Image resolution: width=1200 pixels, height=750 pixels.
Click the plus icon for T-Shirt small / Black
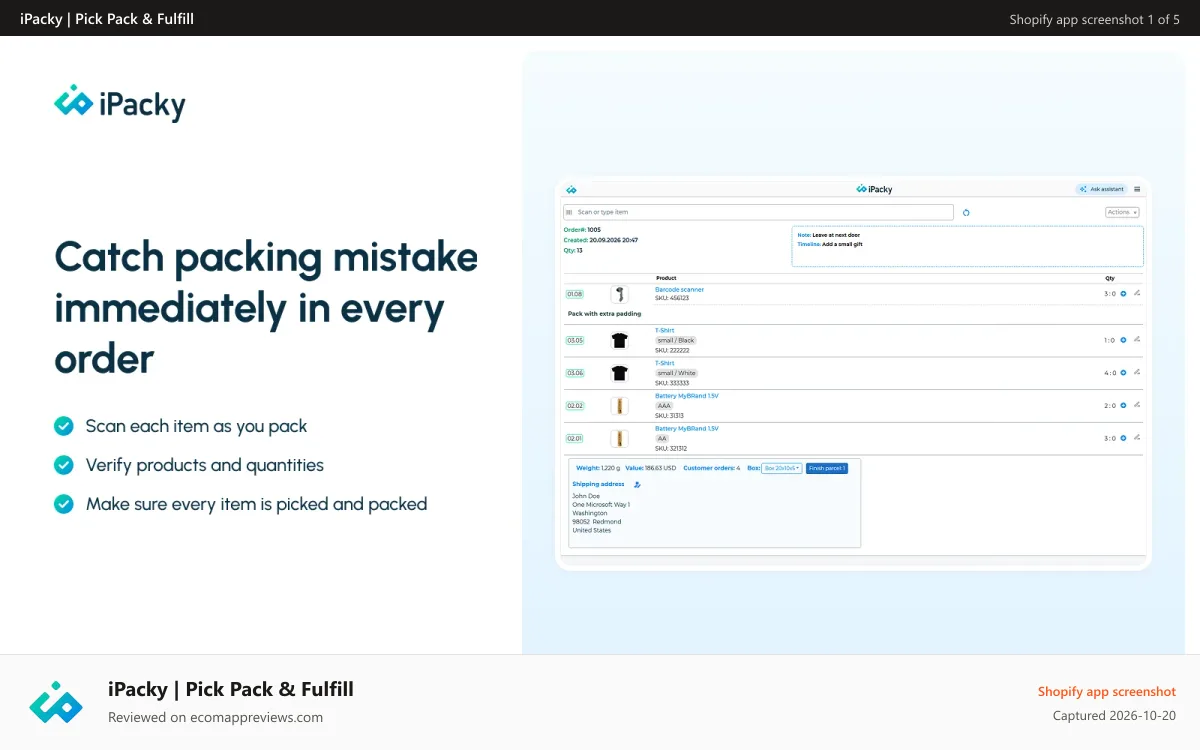1123,340
